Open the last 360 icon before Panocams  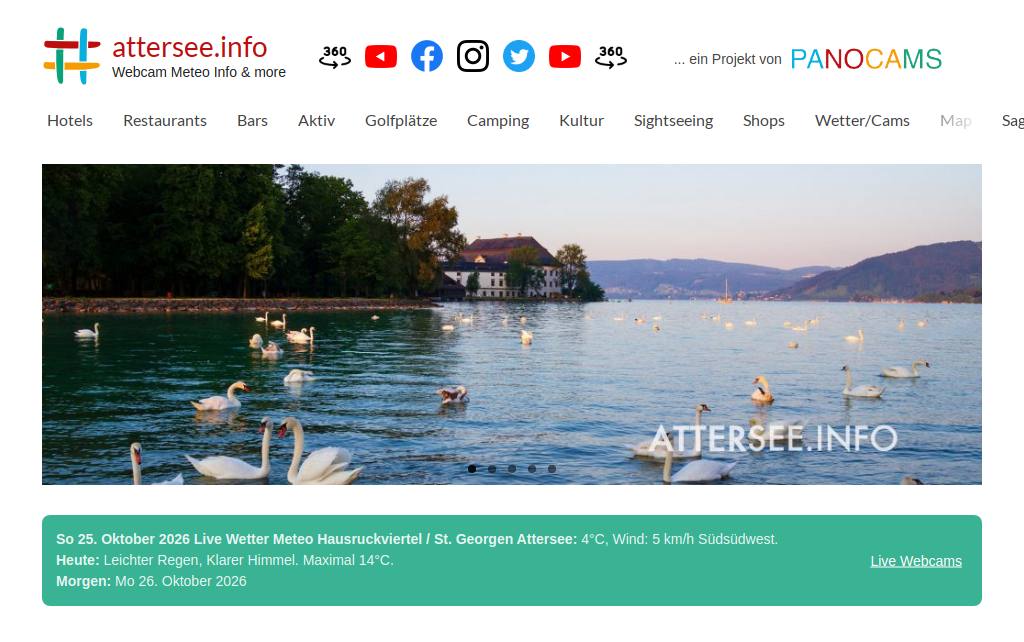[x=611, y=56]
